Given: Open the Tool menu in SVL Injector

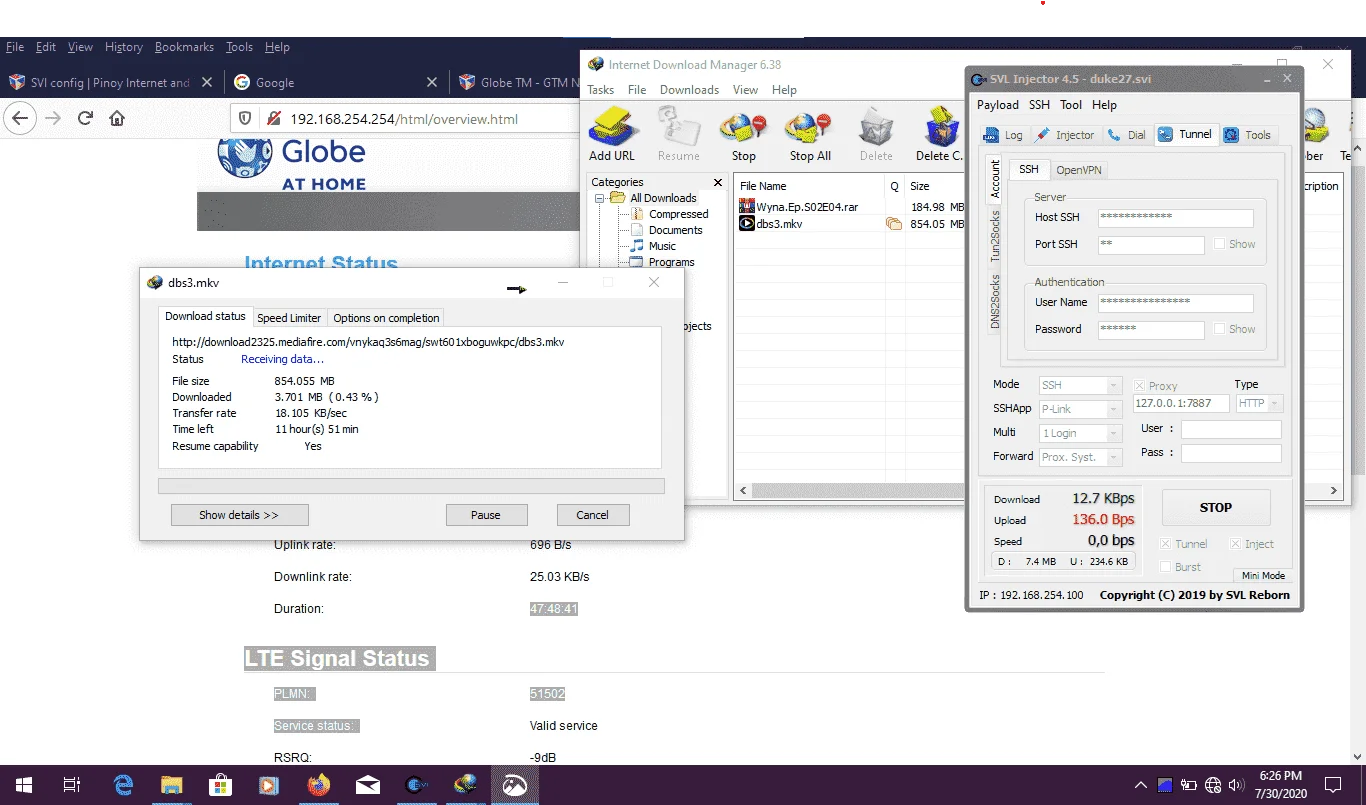Looking at the screenshot, I should tap(1071, 105).
